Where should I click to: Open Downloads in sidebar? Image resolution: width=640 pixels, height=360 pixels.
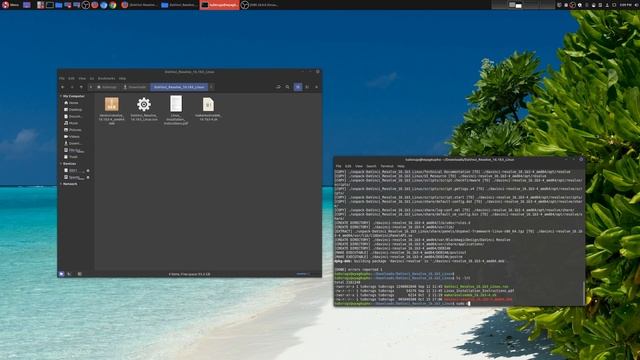pos(75,143)
